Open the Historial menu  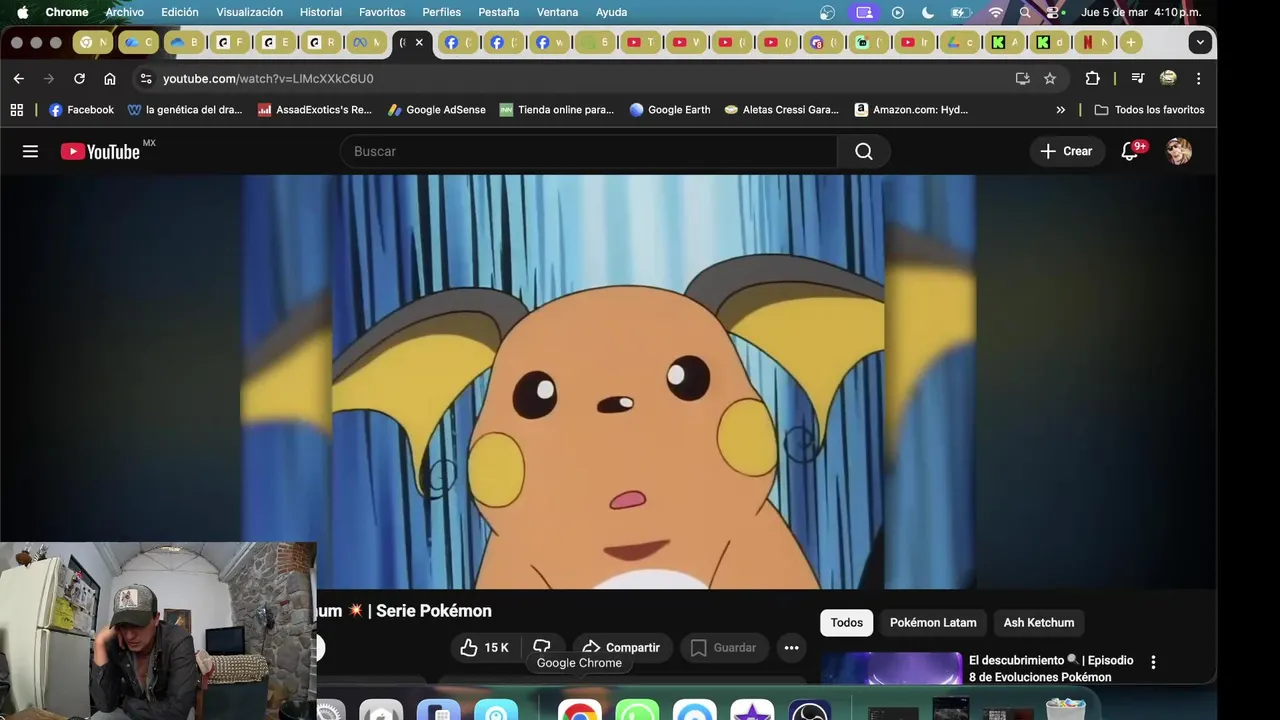[x=321, y=12]
